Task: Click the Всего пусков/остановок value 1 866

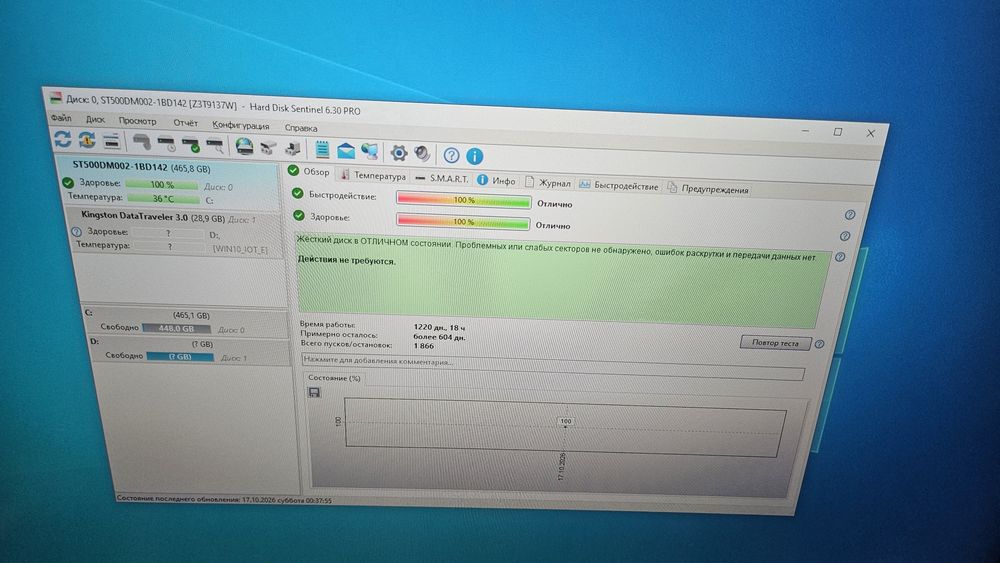Action: tap(423, 346)
